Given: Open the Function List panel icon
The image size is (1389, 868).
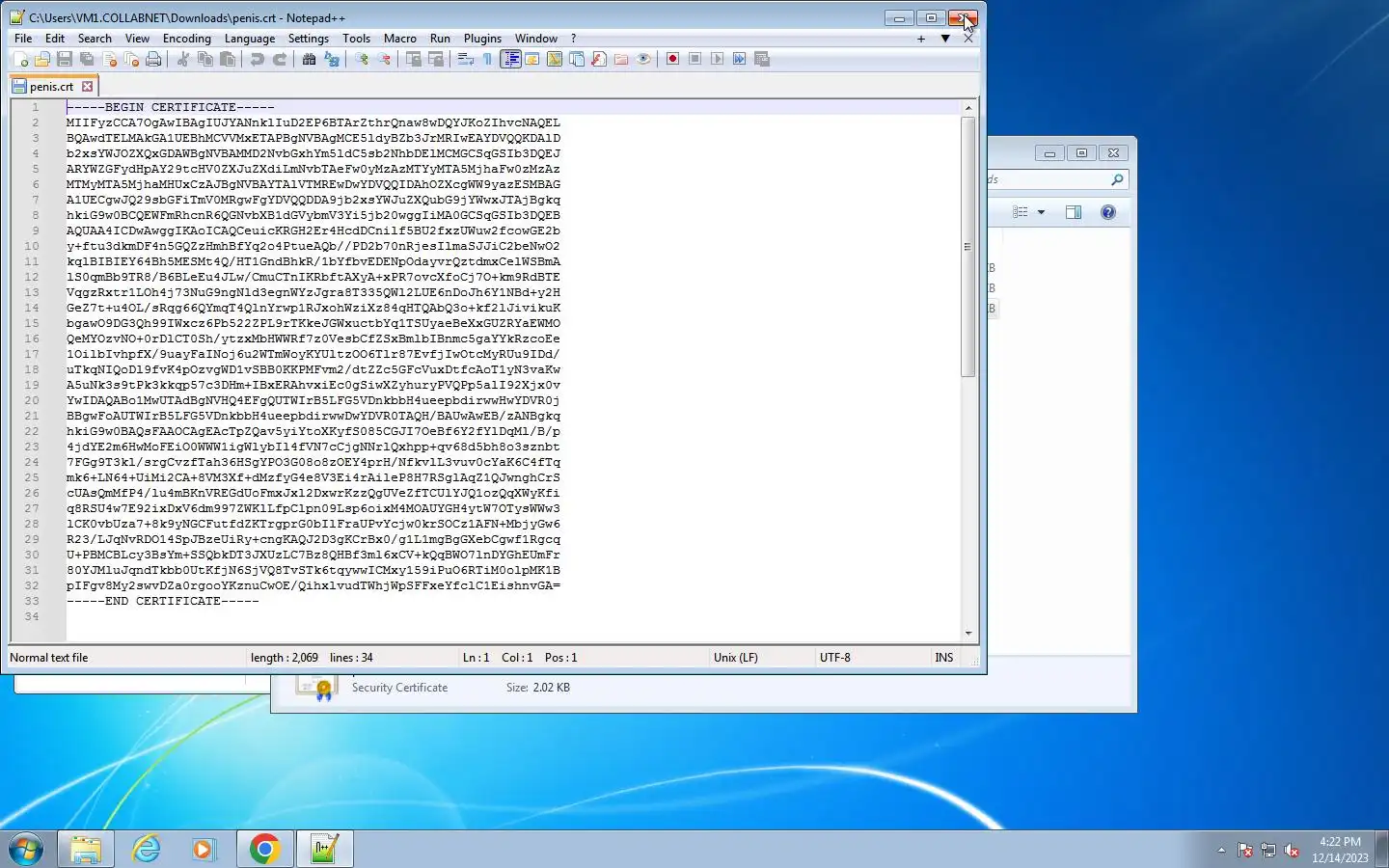Looking at the screenshot, I should (x=599, y=59).
